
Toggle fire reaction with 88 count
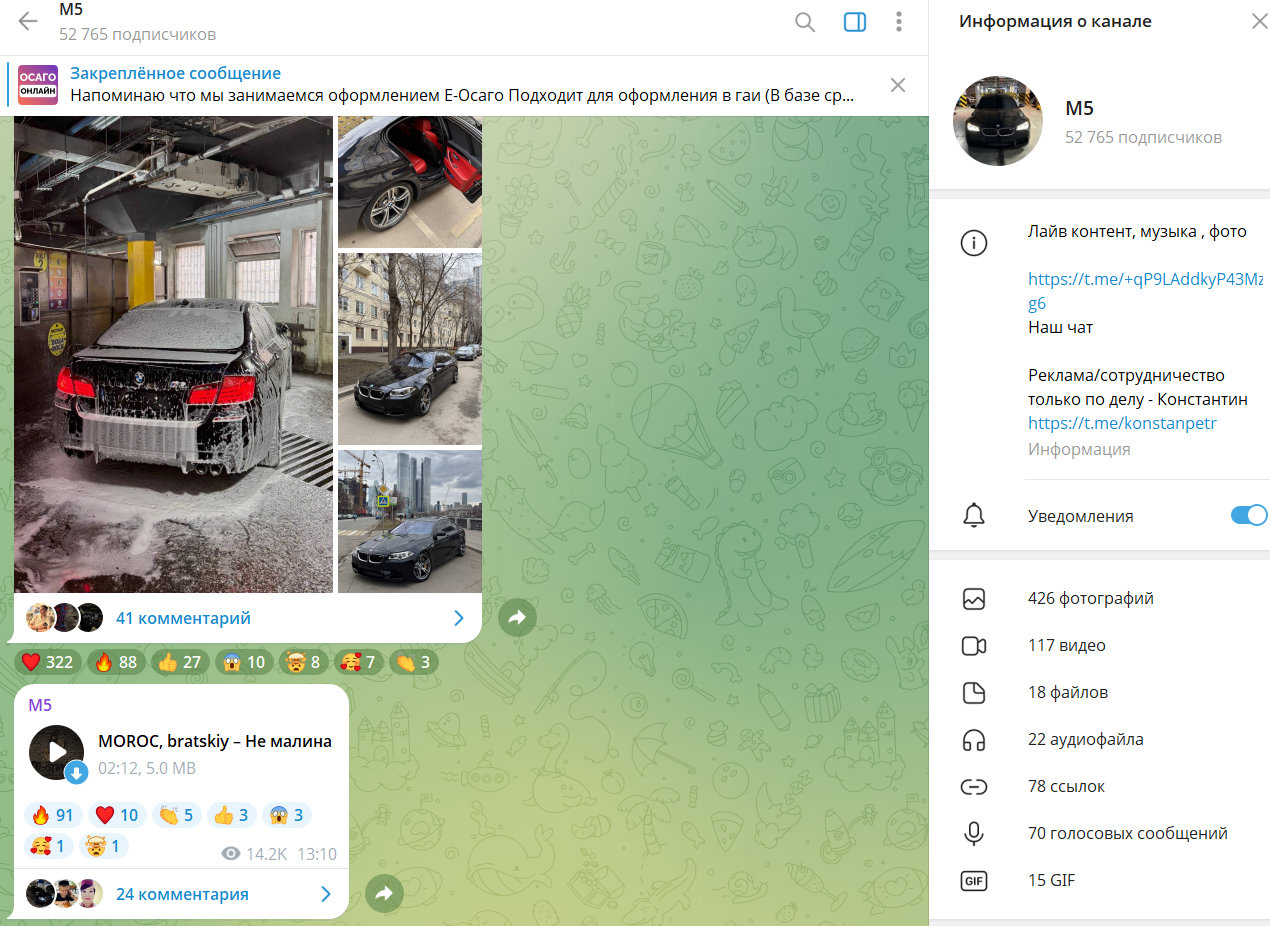pos(116,662)
